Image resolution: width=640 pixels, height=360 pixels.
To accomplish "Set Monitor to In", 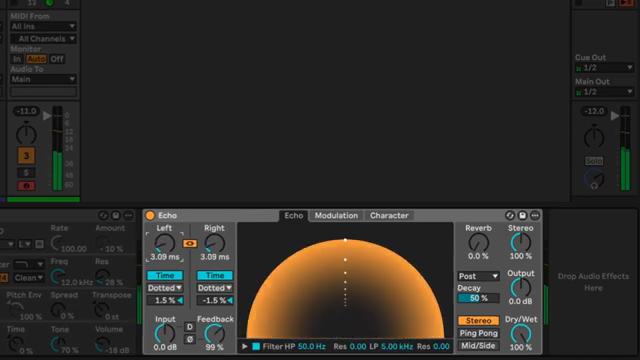I will [17, 59].
